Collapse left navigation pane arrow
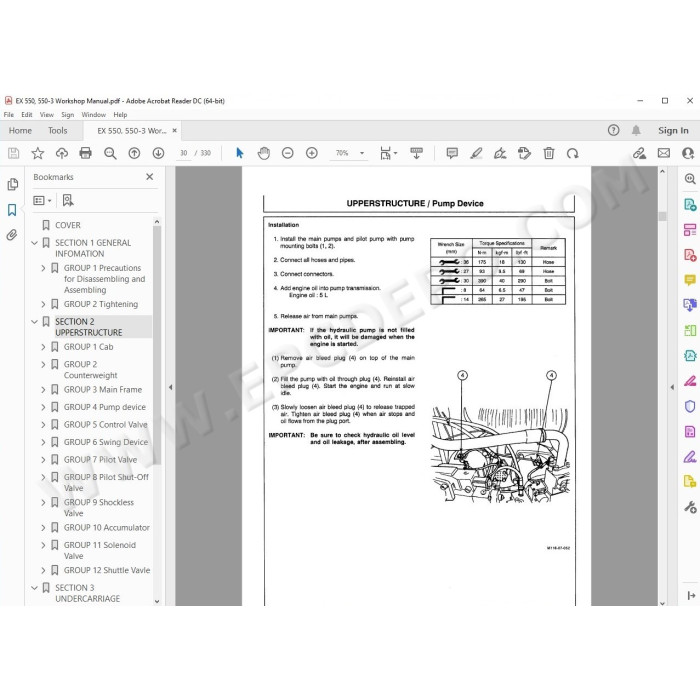 click(x=170, y=388)
